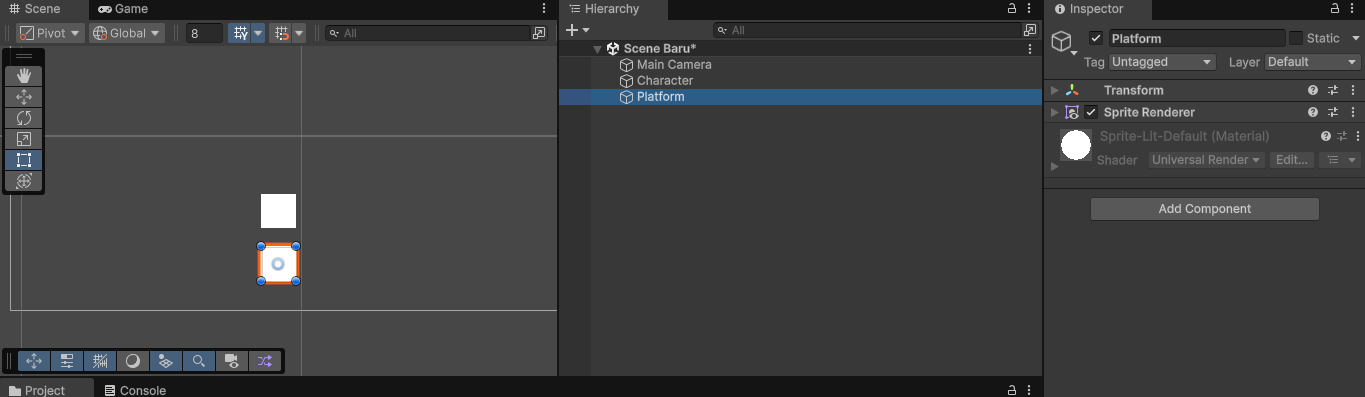
Task: Open the Shader Universal Render dropdown
Action: [1206, 160]
